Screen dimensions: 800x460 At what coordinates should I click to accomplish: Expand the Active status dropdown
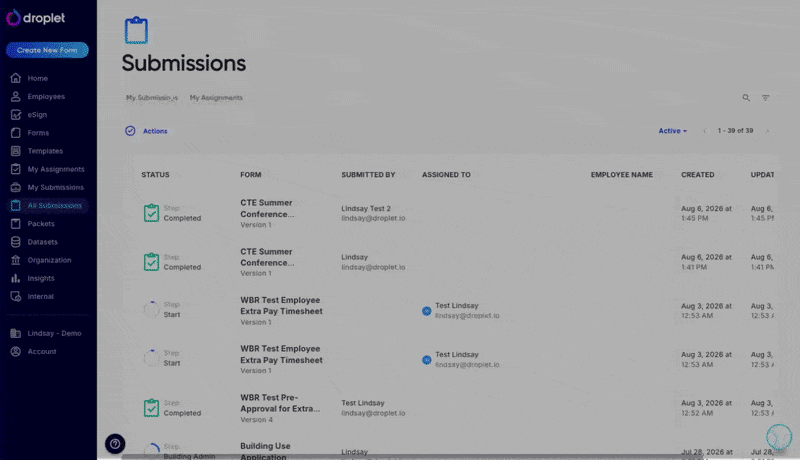(x=672, y=131)
